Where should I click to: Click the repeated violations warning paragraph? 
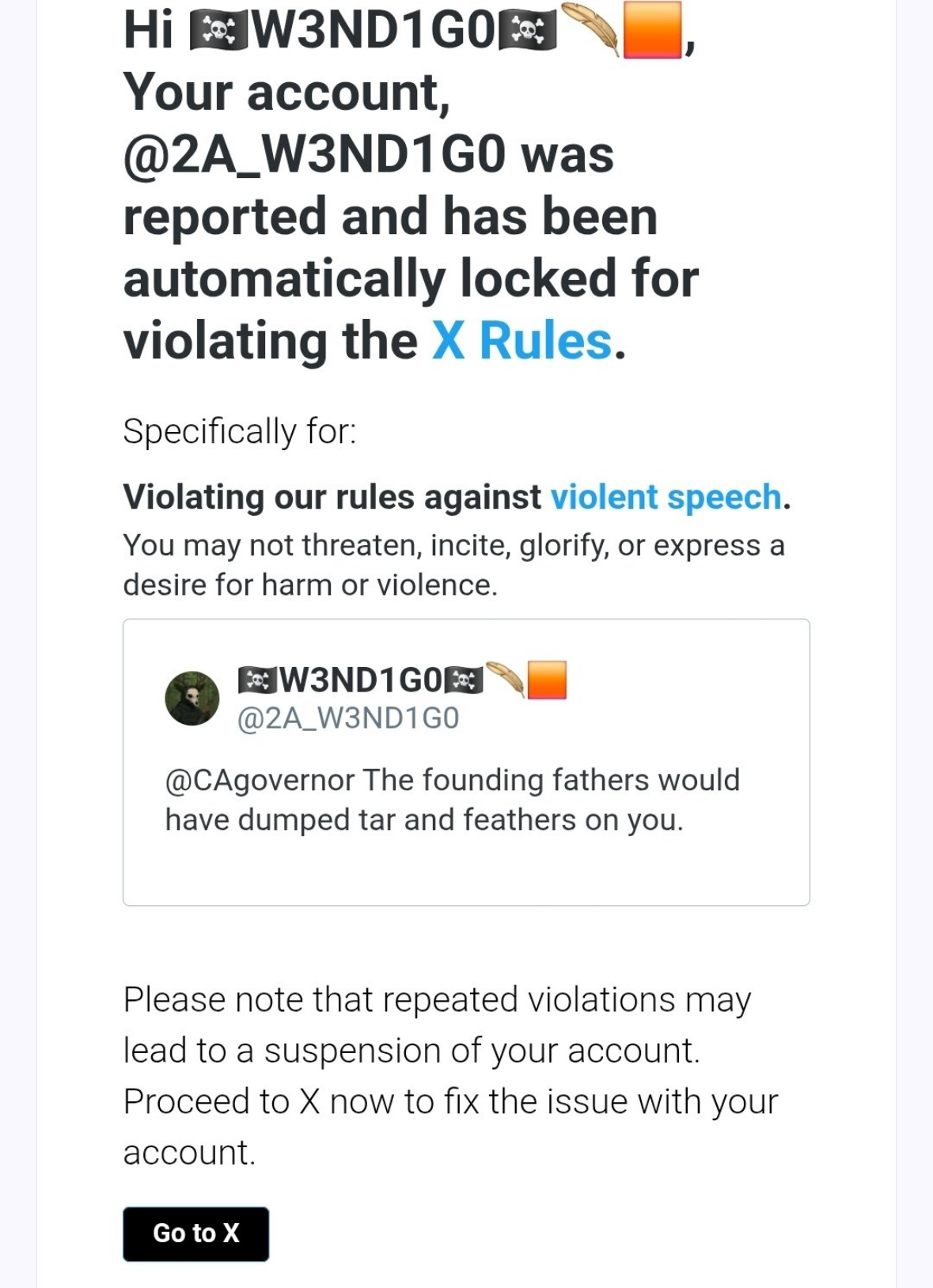coord(451,1076)
